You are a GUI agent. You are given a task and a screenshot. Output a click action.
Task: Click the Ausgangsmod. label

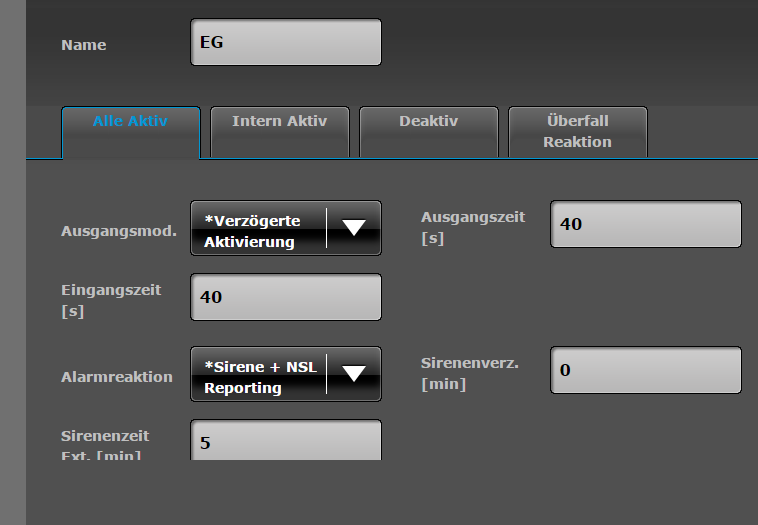pos(118,231)
